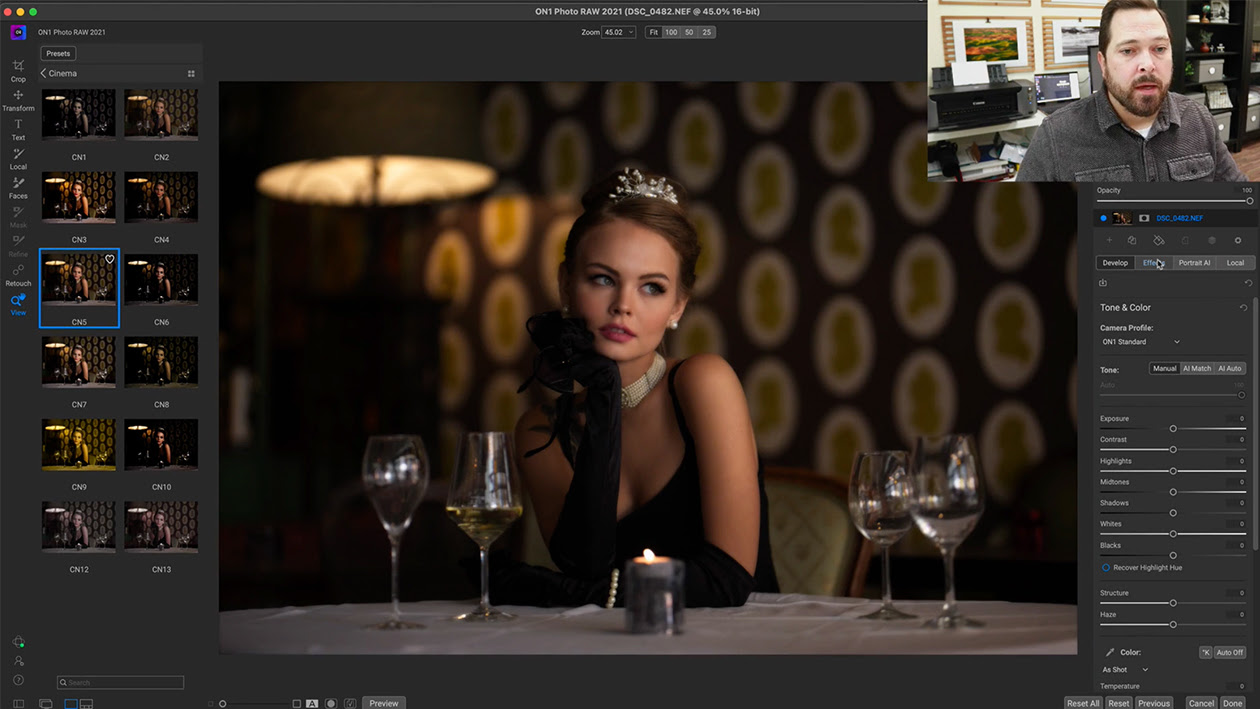Toggle Recover Highlight Hue option
1260x709 pixels.
click(1106, 567)
